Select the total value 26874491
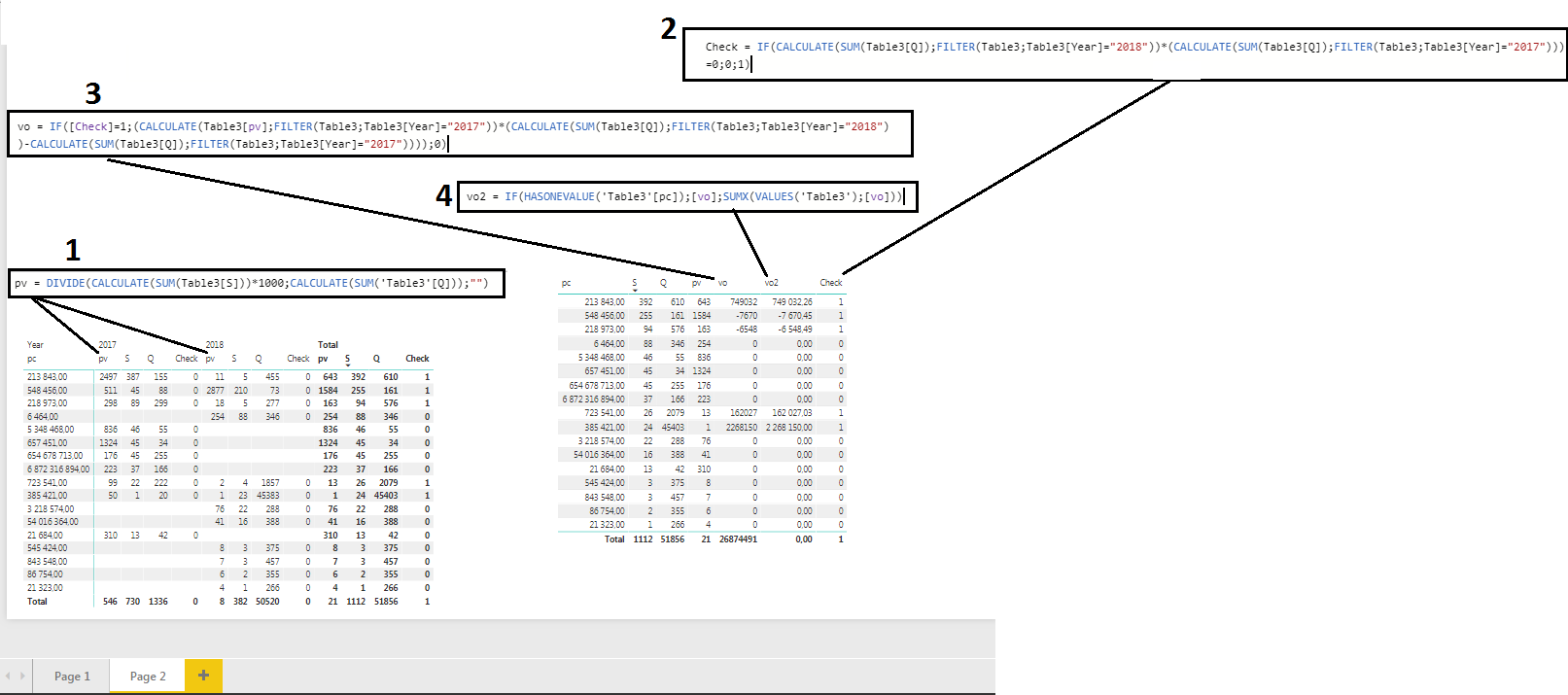The width and height of the screenshot is (1568, 695). pyautogui.click(x=738, y=539)
